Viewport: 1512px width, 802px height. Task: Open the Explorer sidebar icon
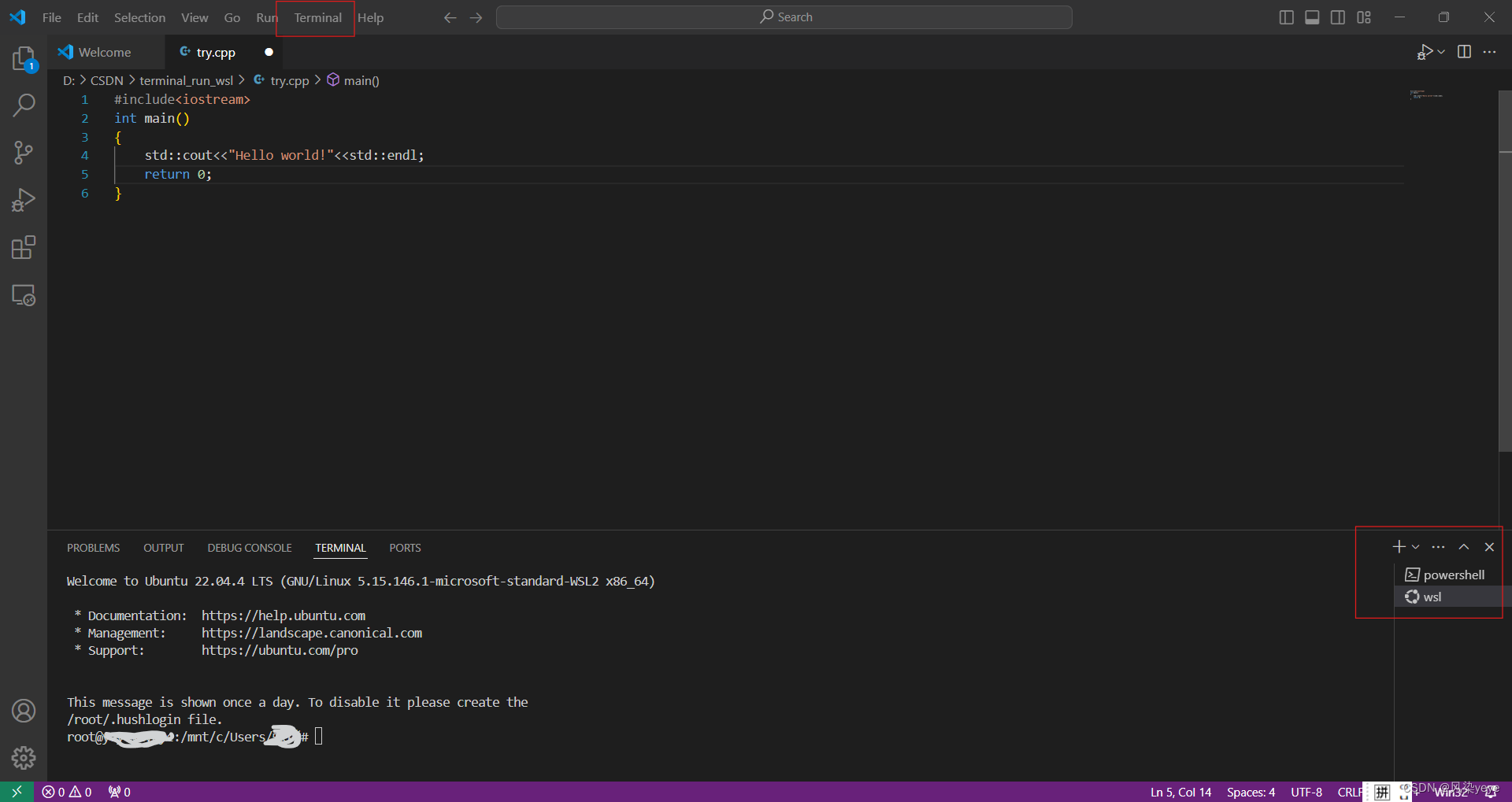pos(23,58)
